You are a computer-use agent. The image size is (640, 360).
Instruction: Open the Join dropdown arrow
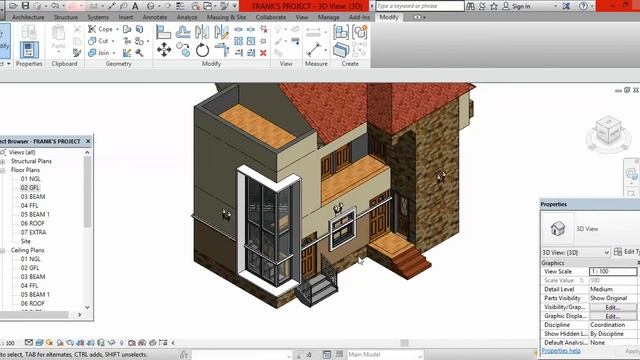pos(114,53)
